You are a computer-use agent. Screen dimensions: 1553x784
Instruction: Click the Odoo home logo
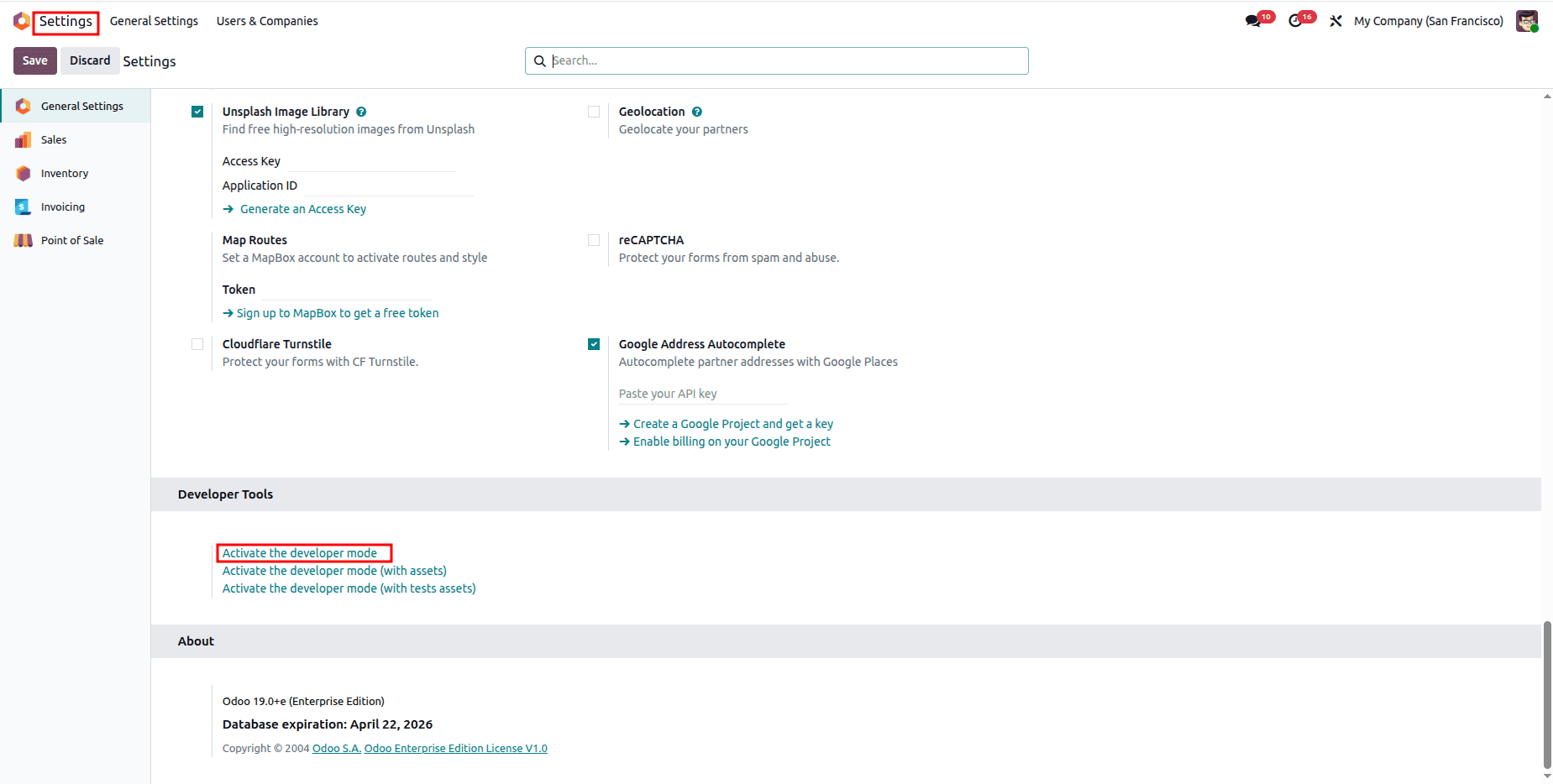pyautogui.click(x=21, y=20)
